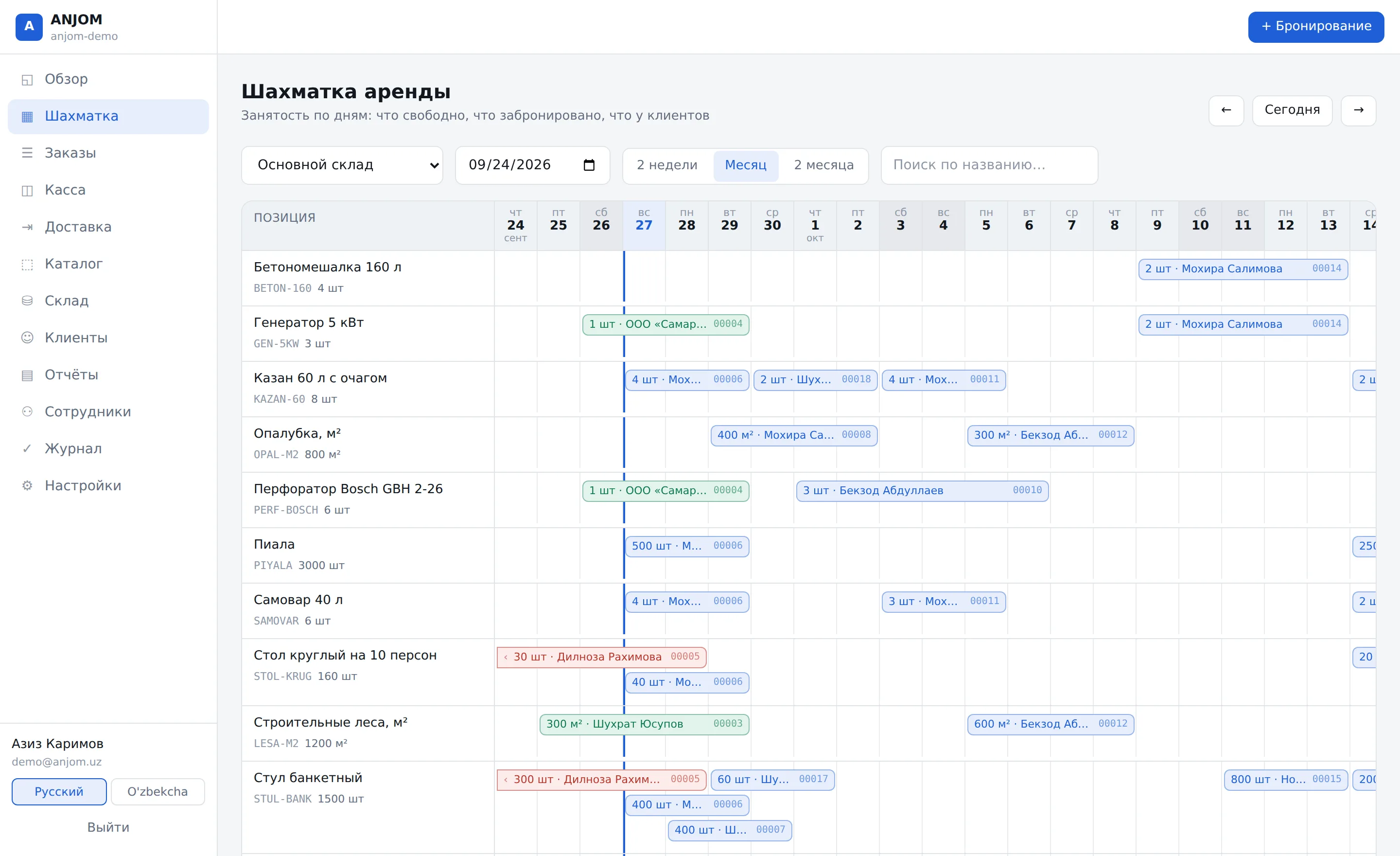Viewport: 1400px width, 856px height.
Task: Click the Генератор 5 кВт position name
Action: 309,323
